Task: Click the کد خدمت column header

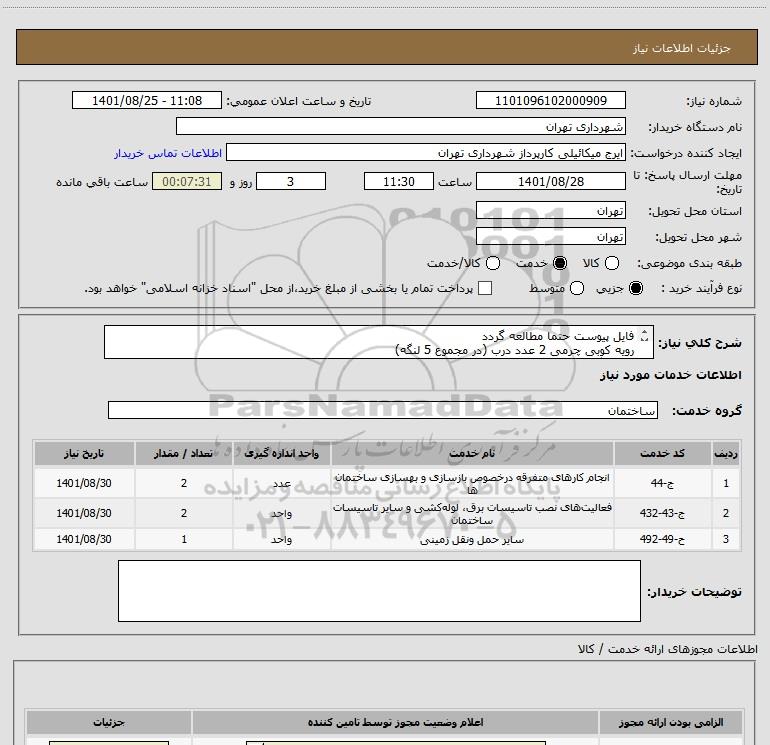Action: click(662, 453)
